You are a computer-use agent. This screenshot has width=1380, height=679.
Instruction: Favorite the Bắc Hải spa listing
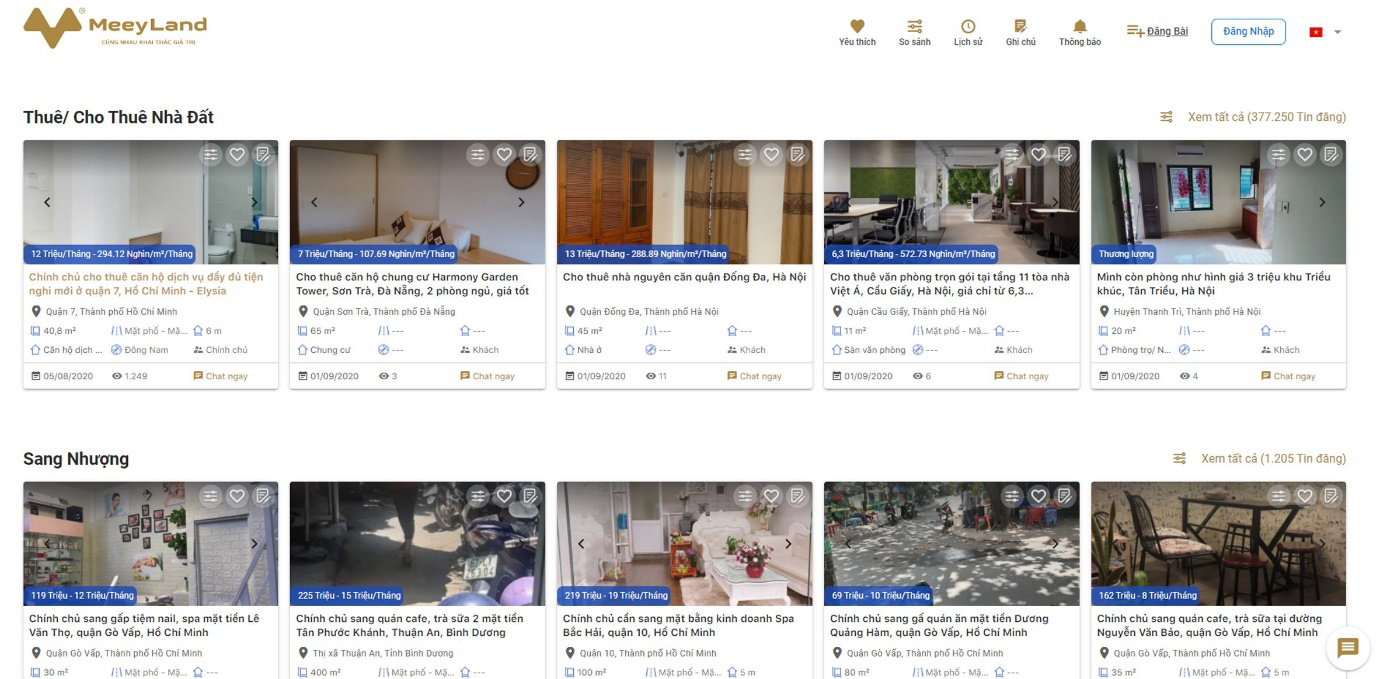click(771, 496)
